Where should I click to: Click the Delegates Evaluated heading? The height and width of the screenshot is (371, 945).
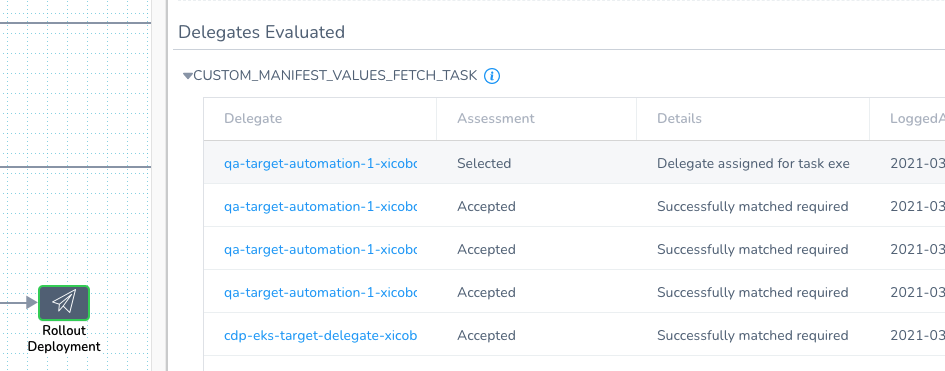coord(262,32)
